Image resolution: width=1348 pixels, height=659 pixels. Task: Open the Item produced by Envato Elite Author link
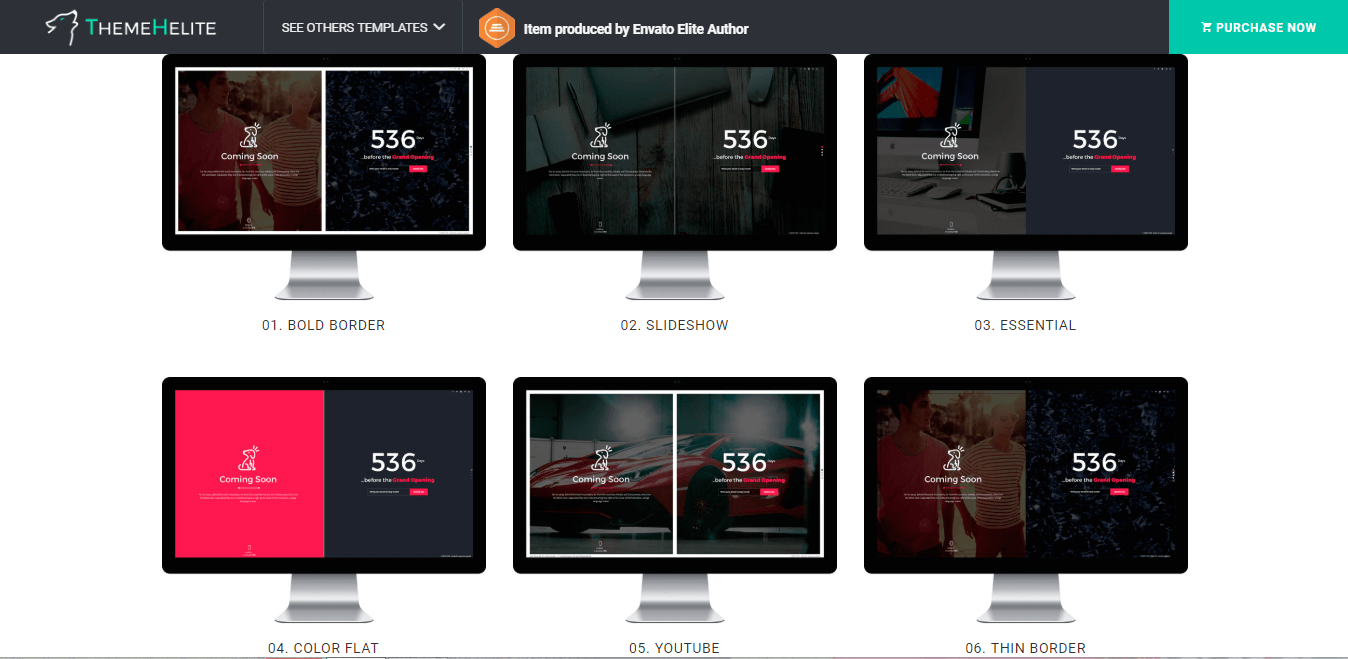(635, 29)
